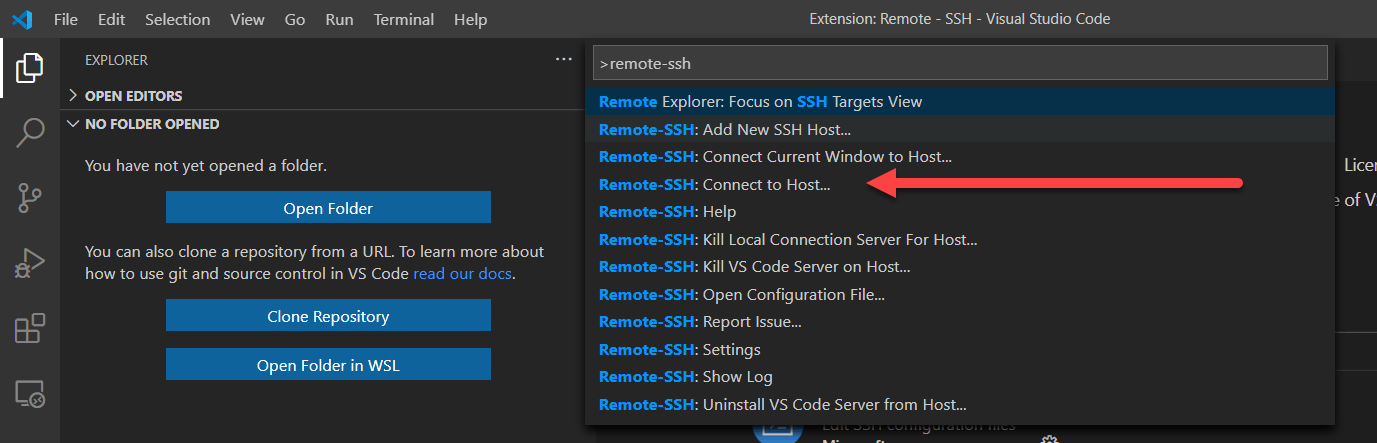
Task: Open the Explorer view in activity bar
Action: (30, 68)
